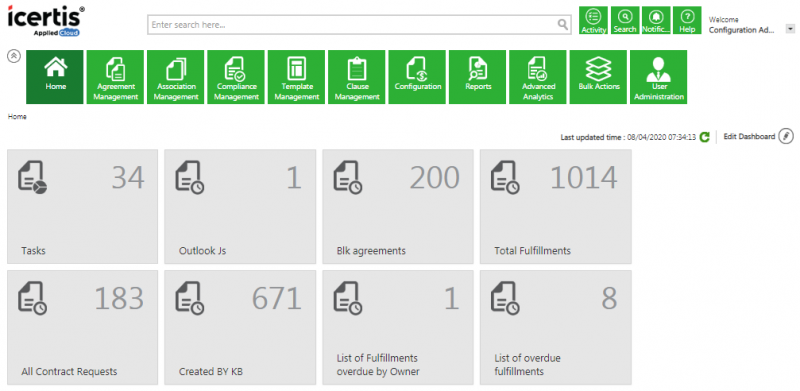
Task: Select Advanced Analytics in navigation
Action: 538,77
